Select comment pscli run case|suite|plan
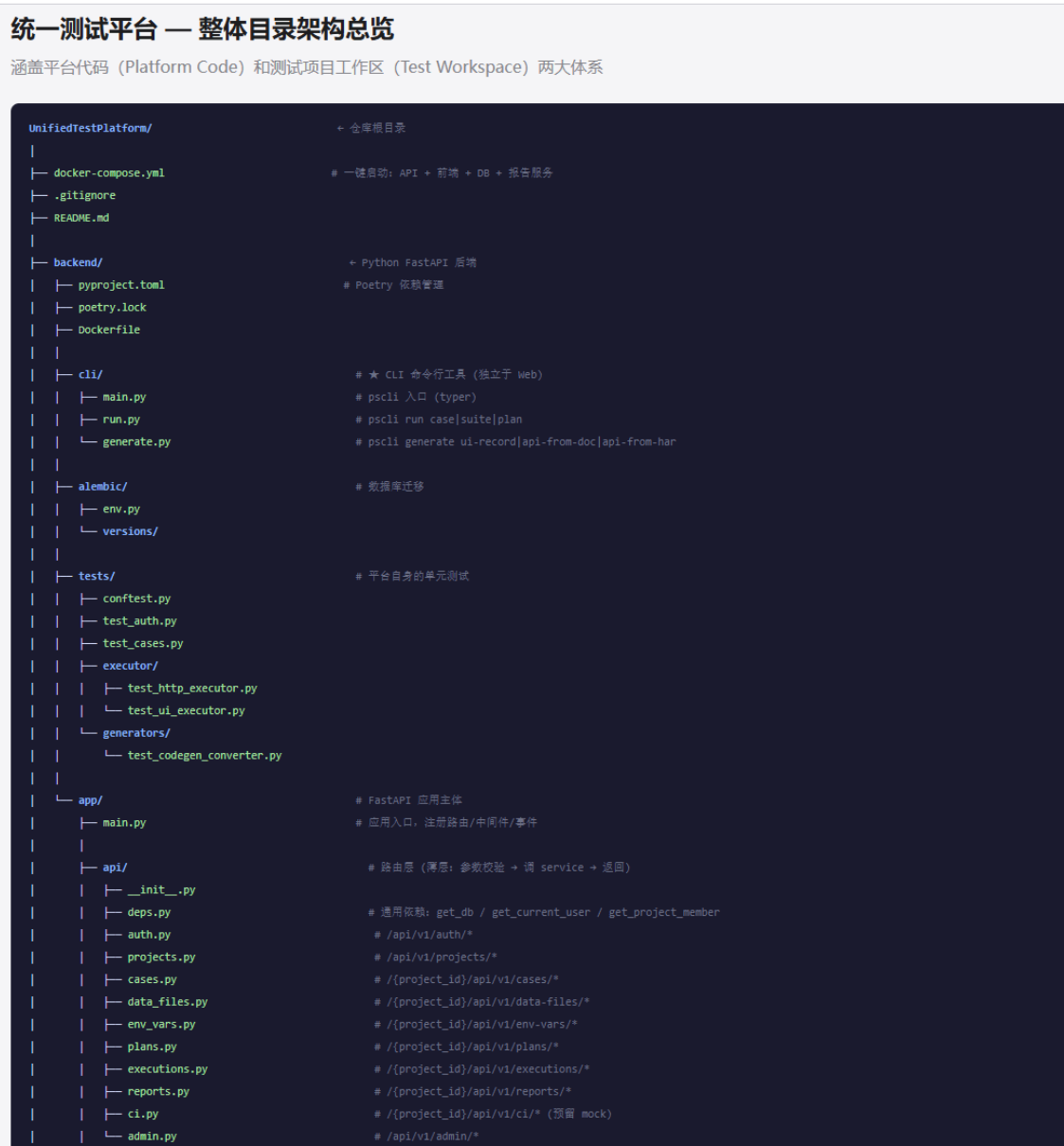Screen dimensions: 1064x1146 point(439,420)
